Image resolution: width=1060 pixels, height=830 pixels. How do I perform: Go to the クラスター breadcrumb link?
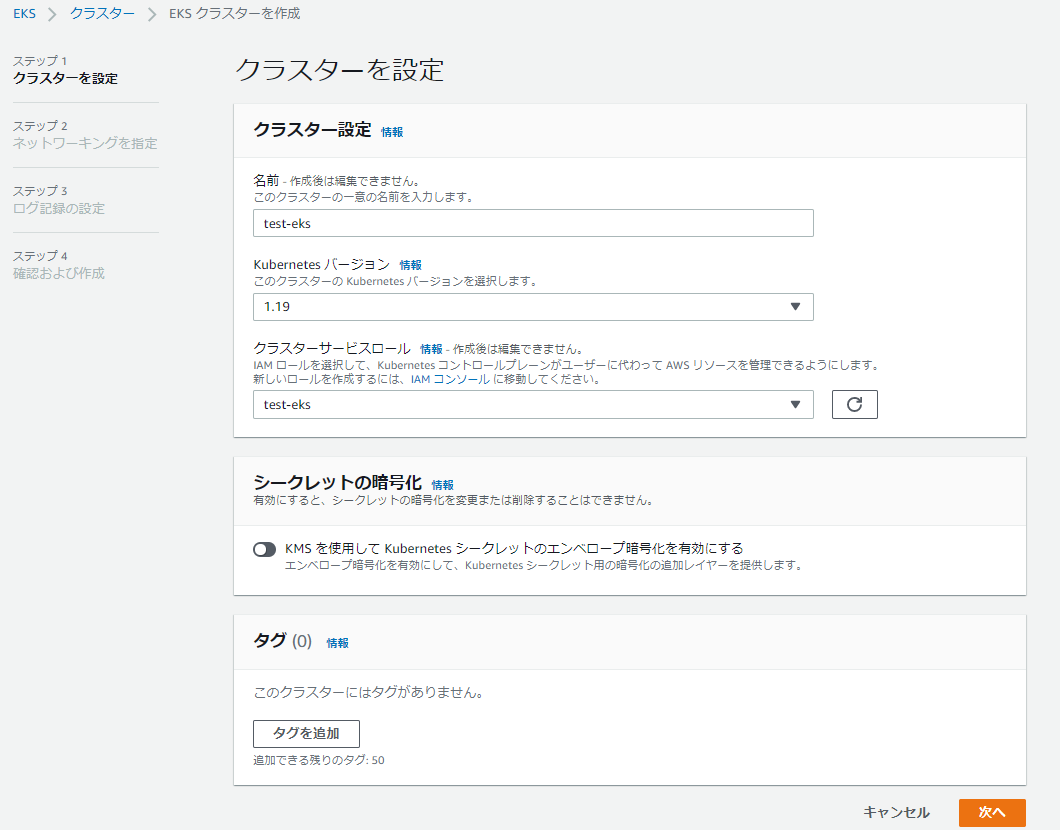tap(102, 13)
